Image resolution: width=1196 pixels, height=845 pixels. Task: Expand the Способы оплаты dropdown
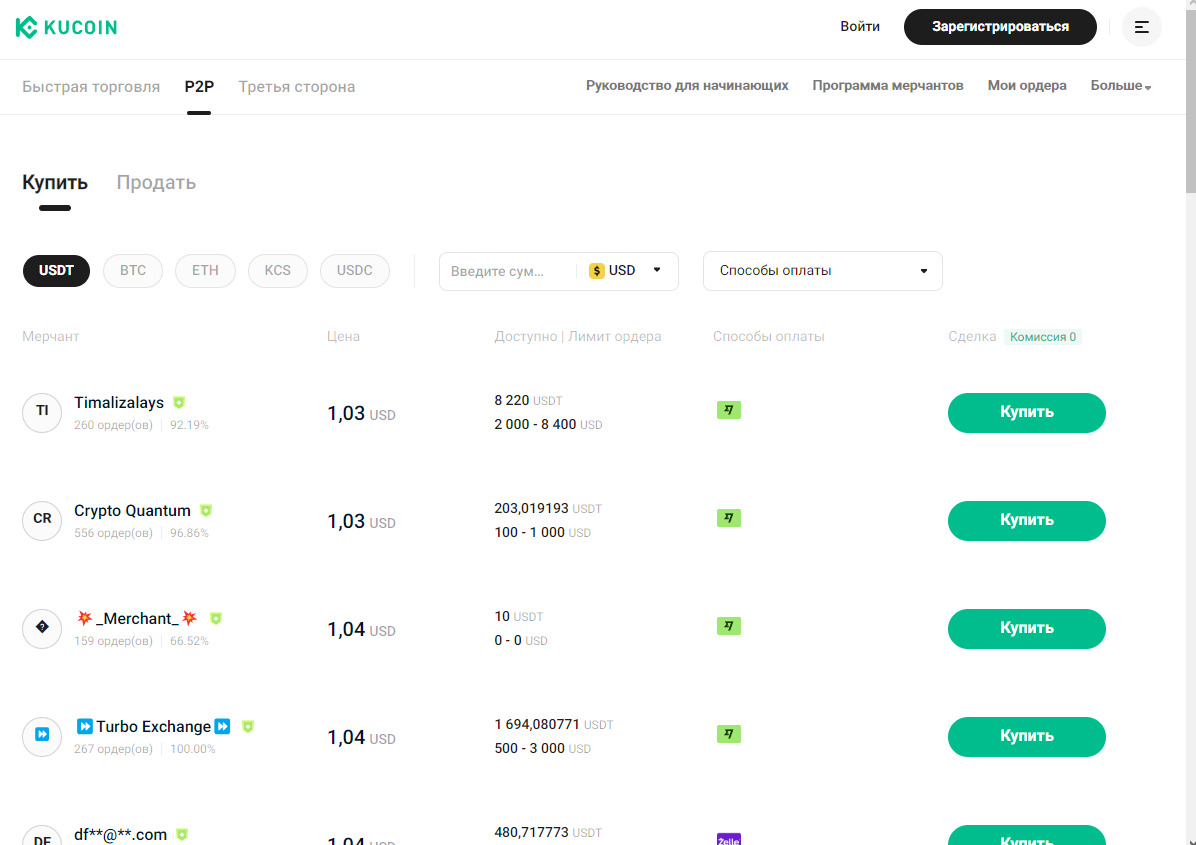point(822,271)
